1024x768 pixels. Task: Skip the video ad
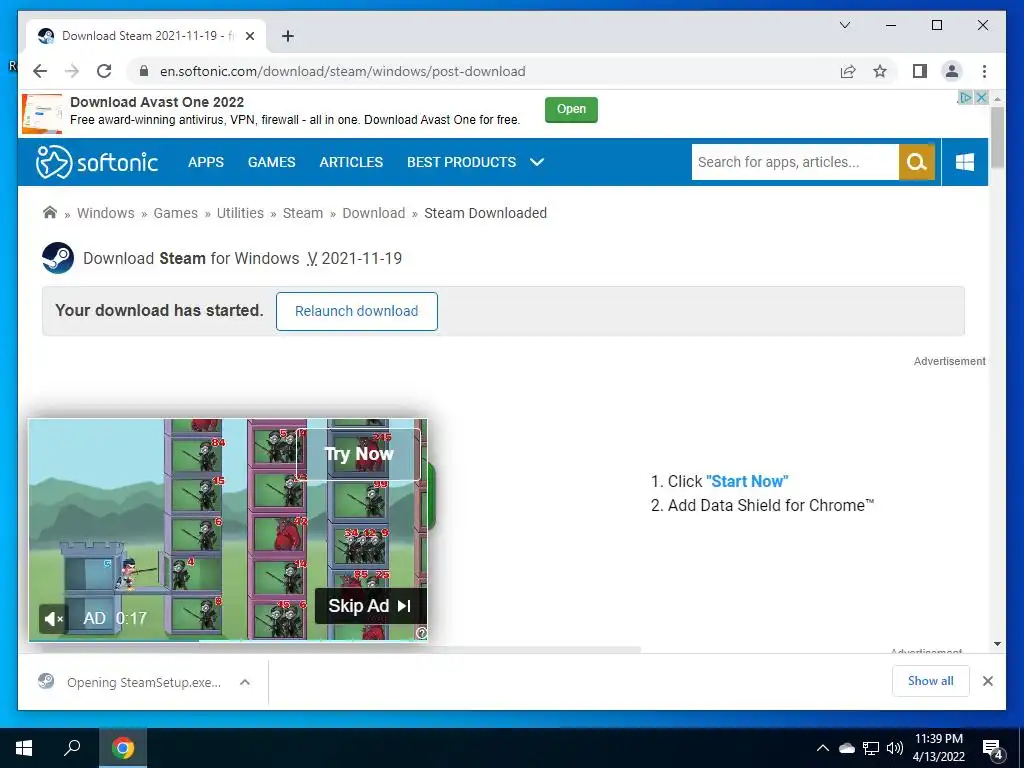pyautogui.click(x=370, y=606)
